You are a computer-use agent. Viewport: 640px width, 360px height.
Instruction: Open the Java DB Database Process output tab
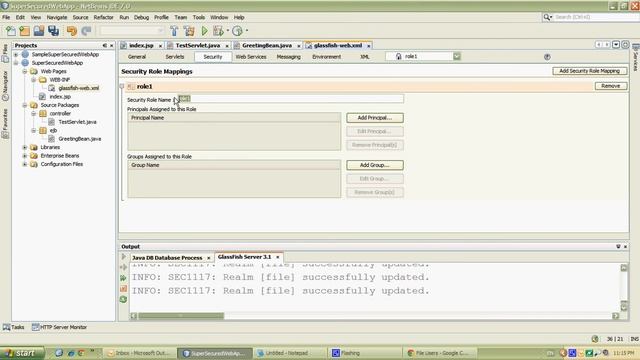coord(167,258)
